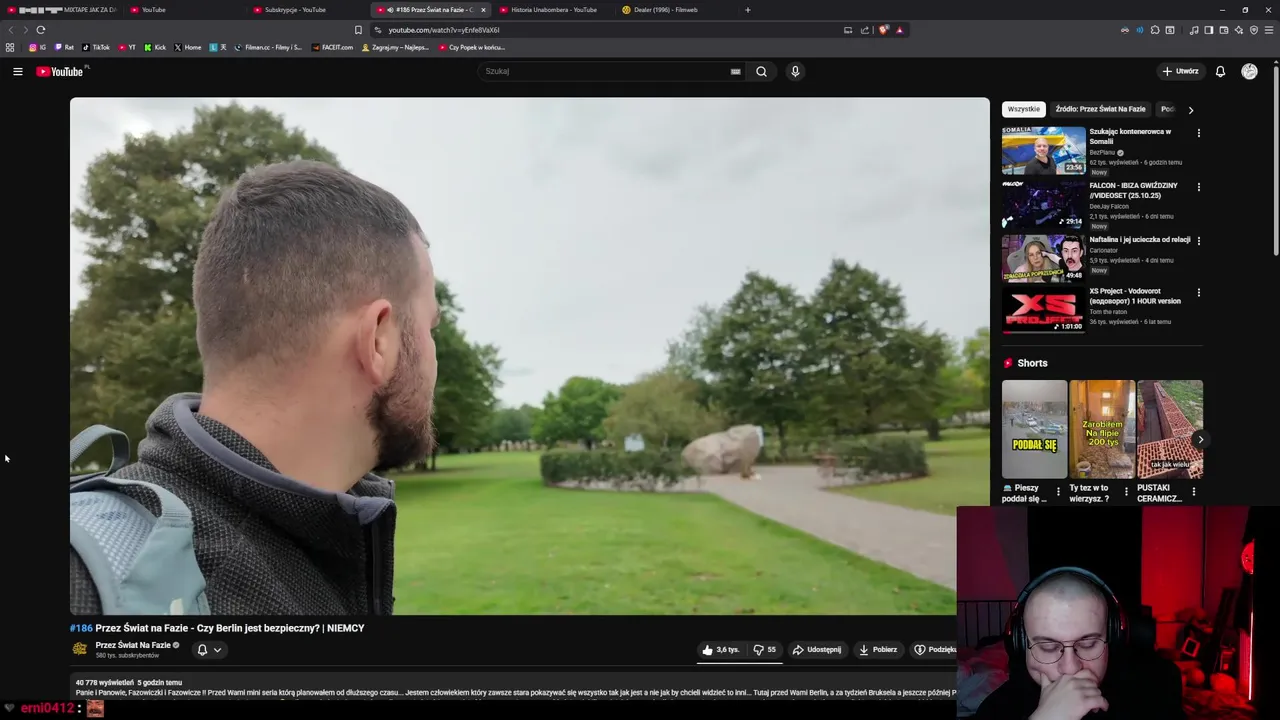Select the Wszystkie filter chip

[1023, 109]
